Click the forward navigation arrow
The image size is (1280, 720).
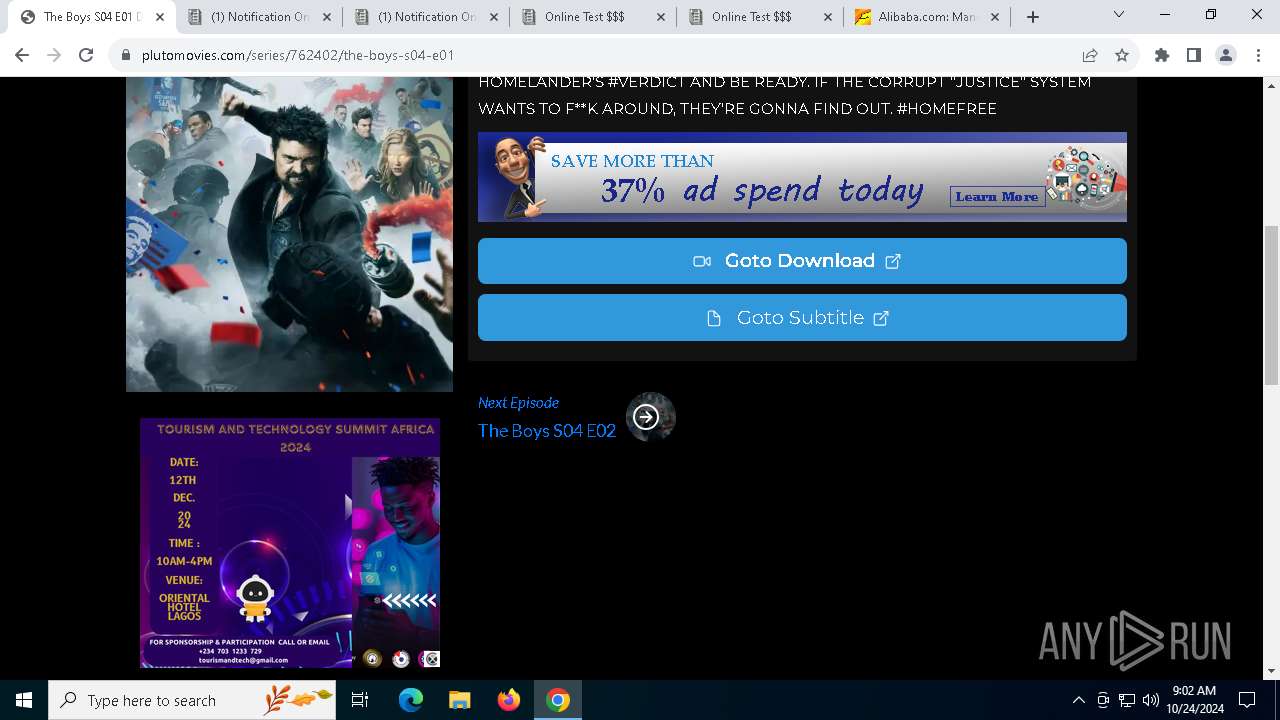coord(54,55)
